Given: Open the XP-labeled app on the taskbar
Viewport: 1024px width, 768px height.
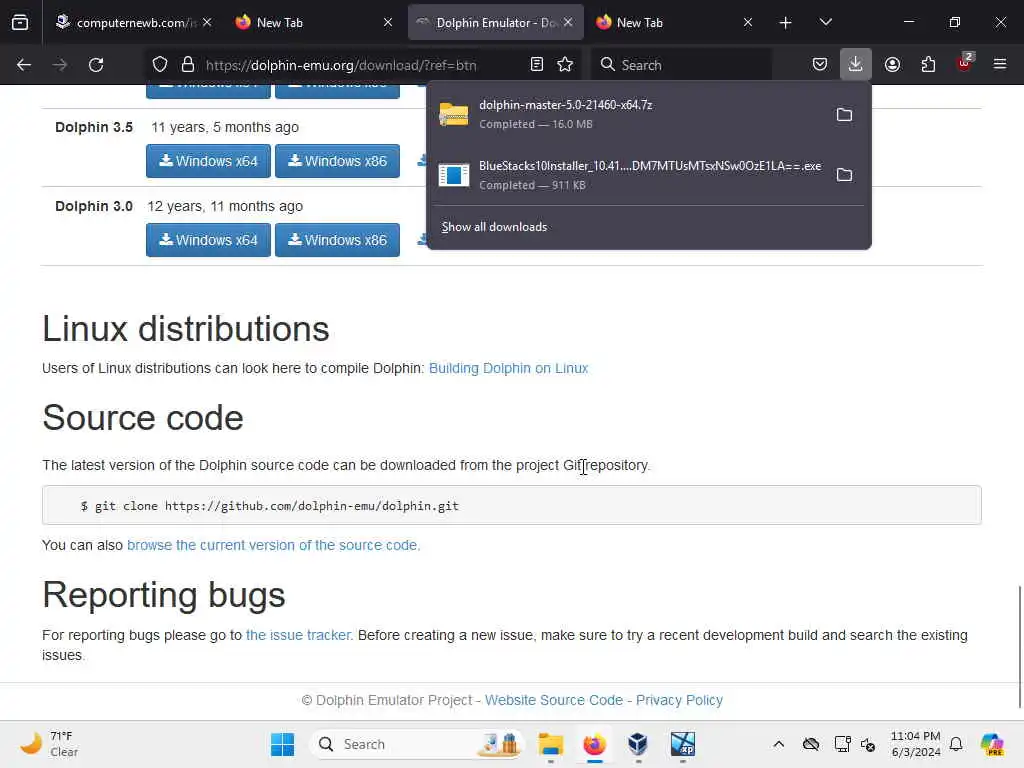Looking at the screenshot, I should click(682, 744).
